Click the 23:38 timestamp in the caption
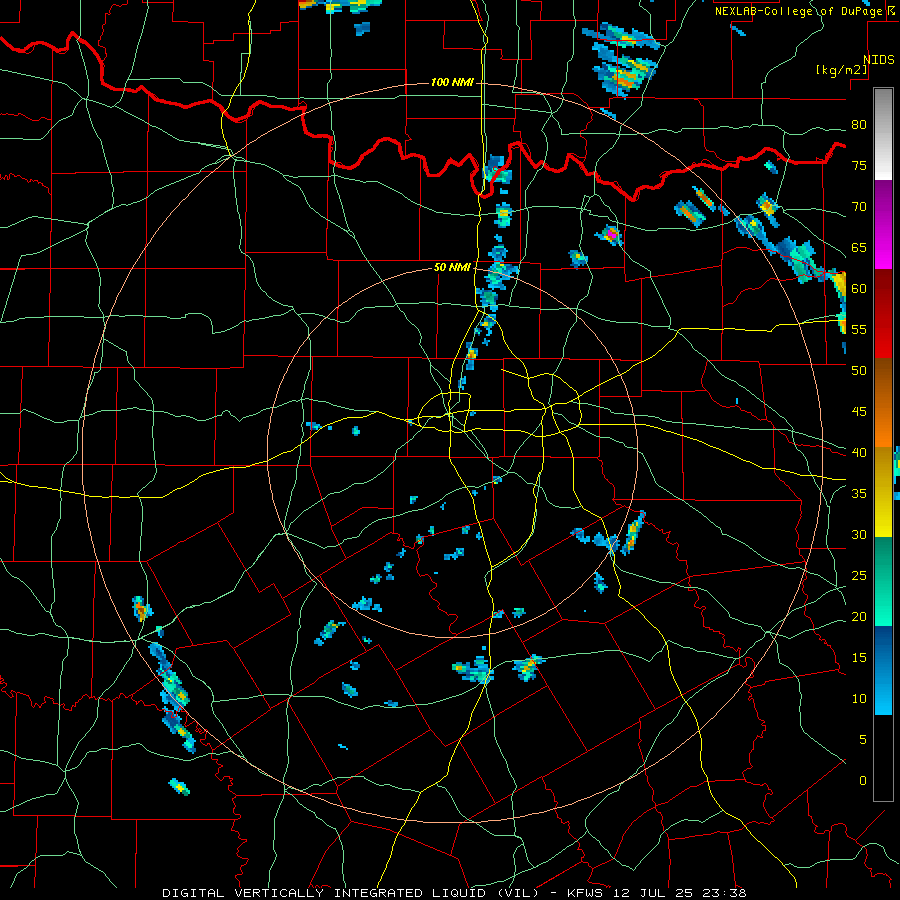Viewport: 900px width, 900px height. coord(724,893)
